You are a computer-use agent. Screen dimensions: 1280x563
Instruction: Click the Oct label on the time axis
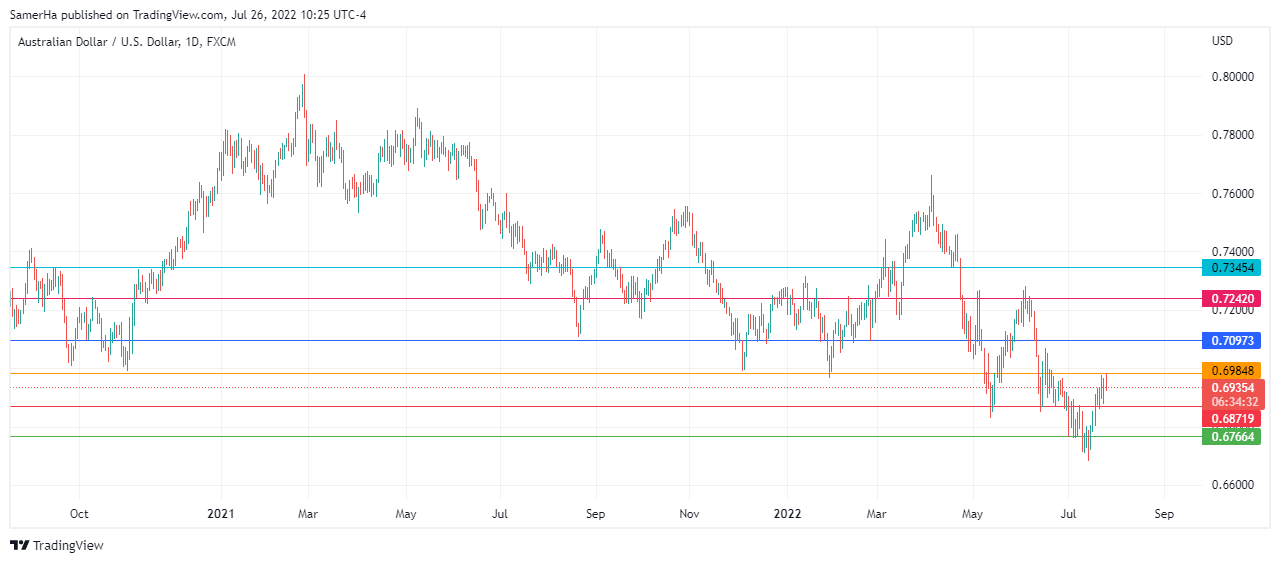point(79,514)
